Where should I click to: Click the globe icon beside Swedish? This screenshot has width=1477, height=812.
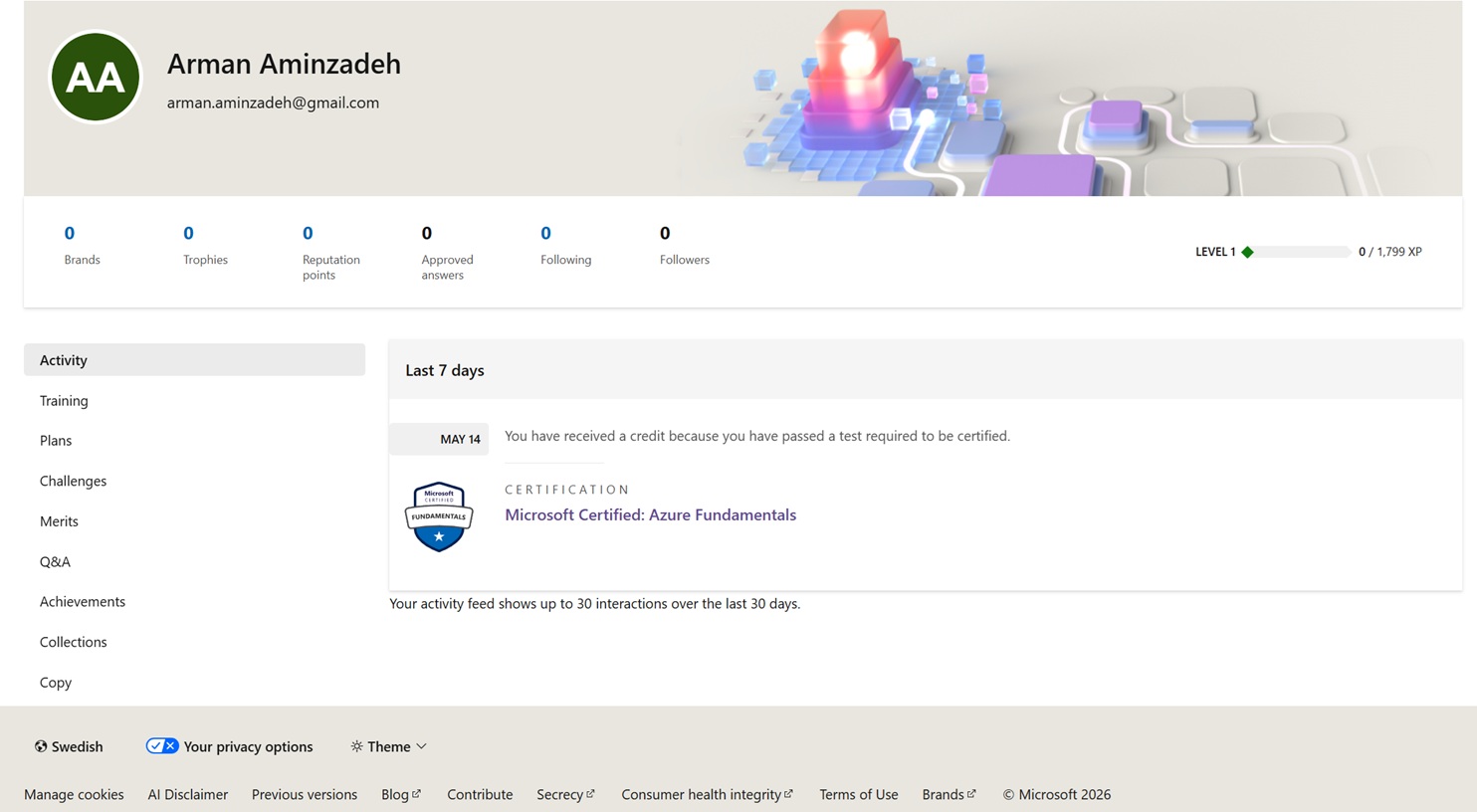click(41, 746)
